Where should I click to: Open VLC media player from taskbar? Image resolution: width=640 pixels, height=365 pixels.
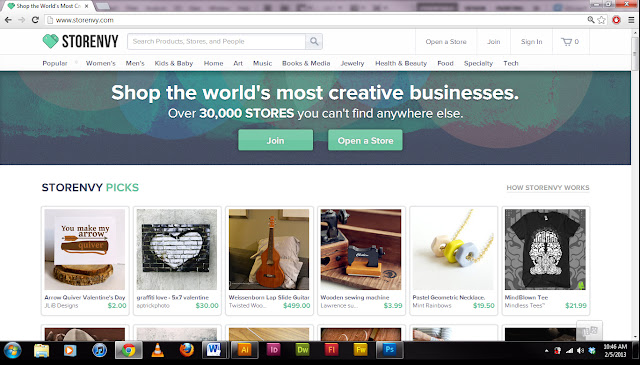coord(158,350)
